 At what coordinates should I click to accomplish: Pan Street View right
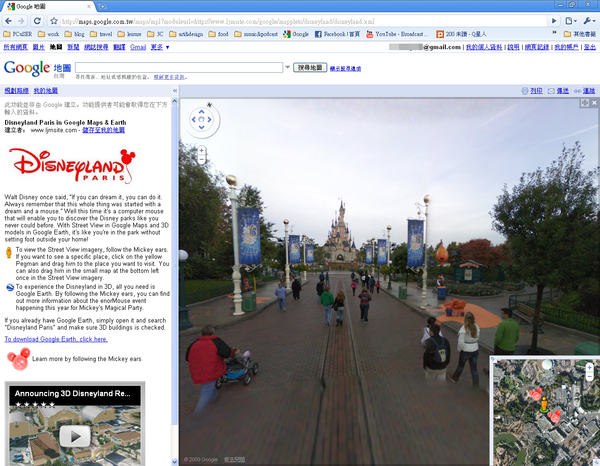click(209, 119)
